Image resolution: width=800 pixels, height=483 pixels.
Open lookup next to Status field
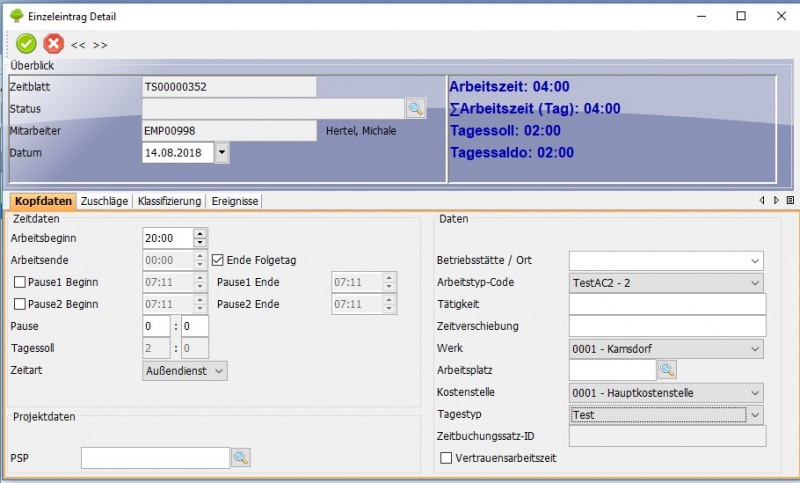point(415,108)
